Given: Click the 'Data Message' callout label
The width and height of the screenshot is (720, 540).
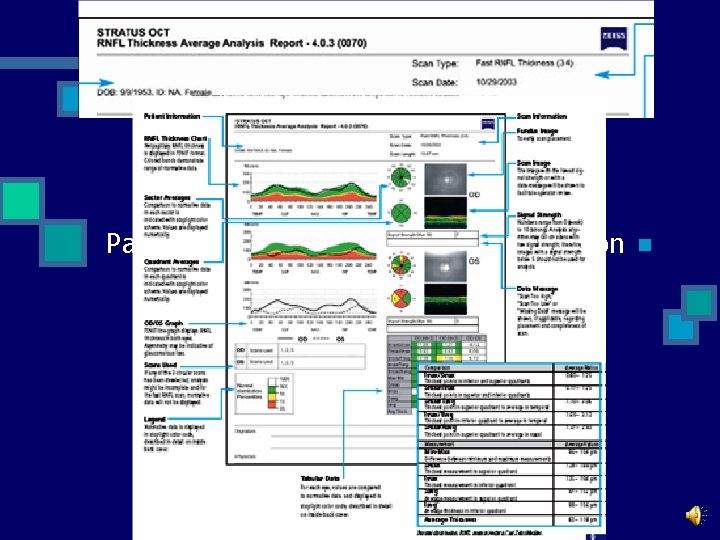Looking at the screenshot, I should click(x=537, y=289).
